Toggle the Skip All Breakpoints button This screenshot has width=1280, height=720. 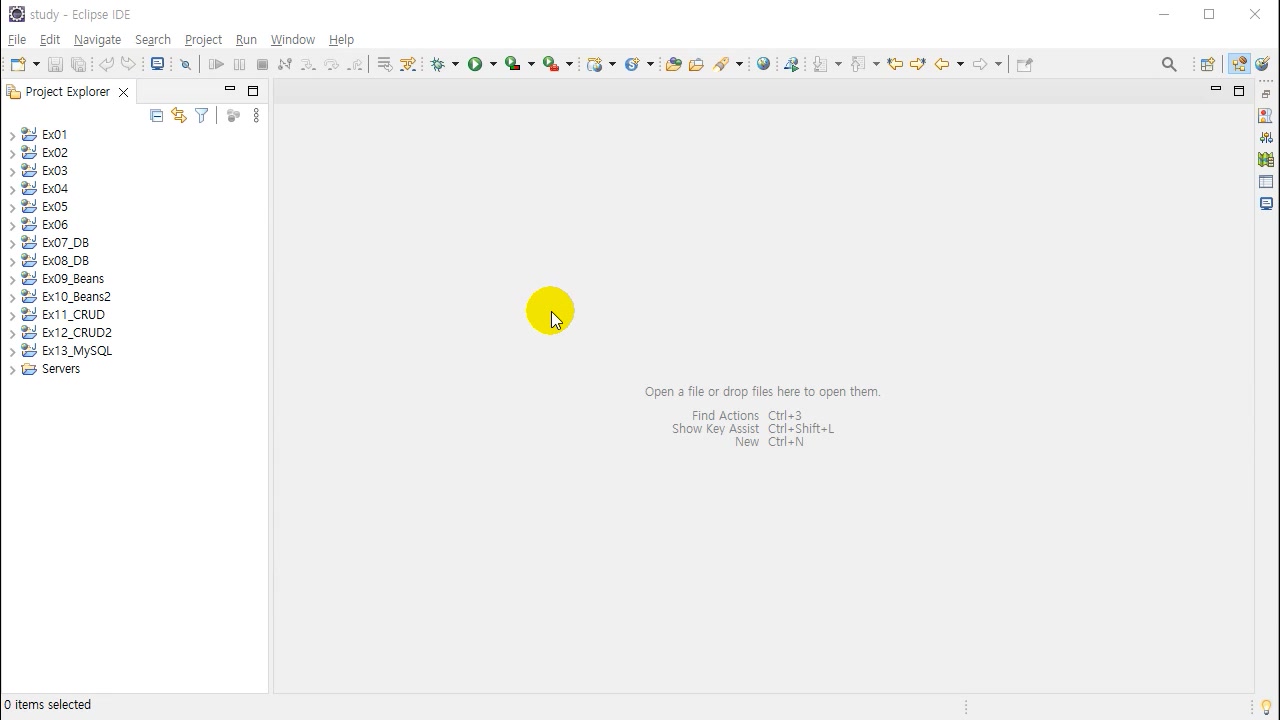click(x=185, y=64)
